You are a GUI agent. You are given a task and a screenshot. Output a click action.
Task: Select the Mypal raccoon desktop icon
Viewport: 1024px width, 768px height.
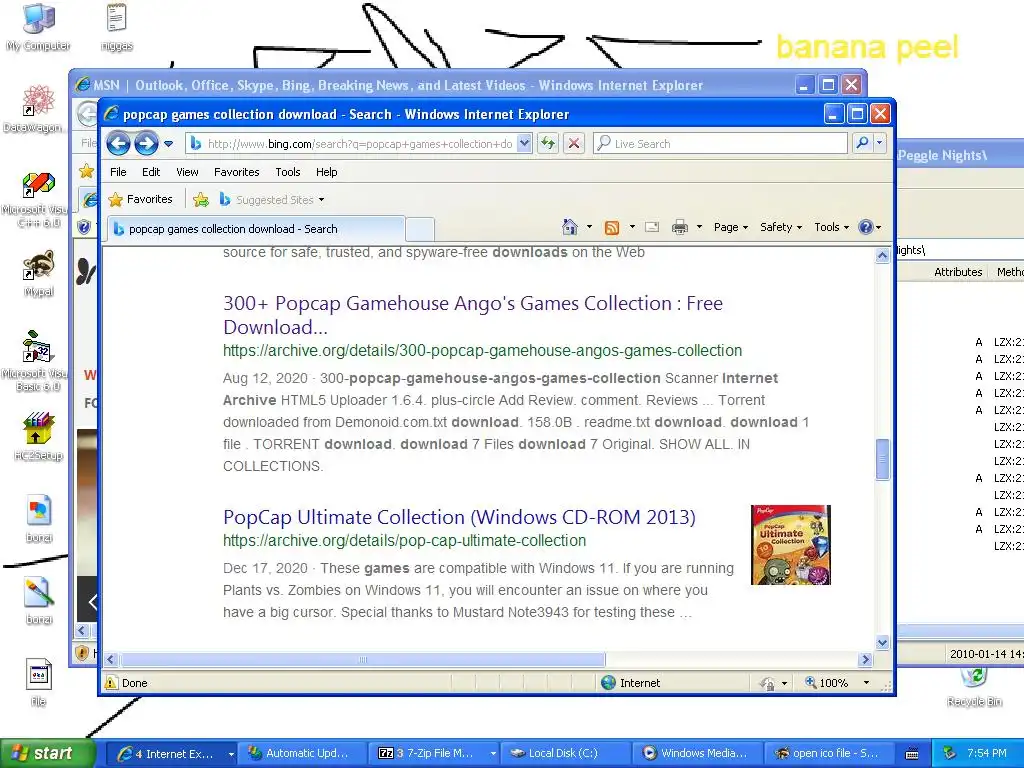(39, 274)
